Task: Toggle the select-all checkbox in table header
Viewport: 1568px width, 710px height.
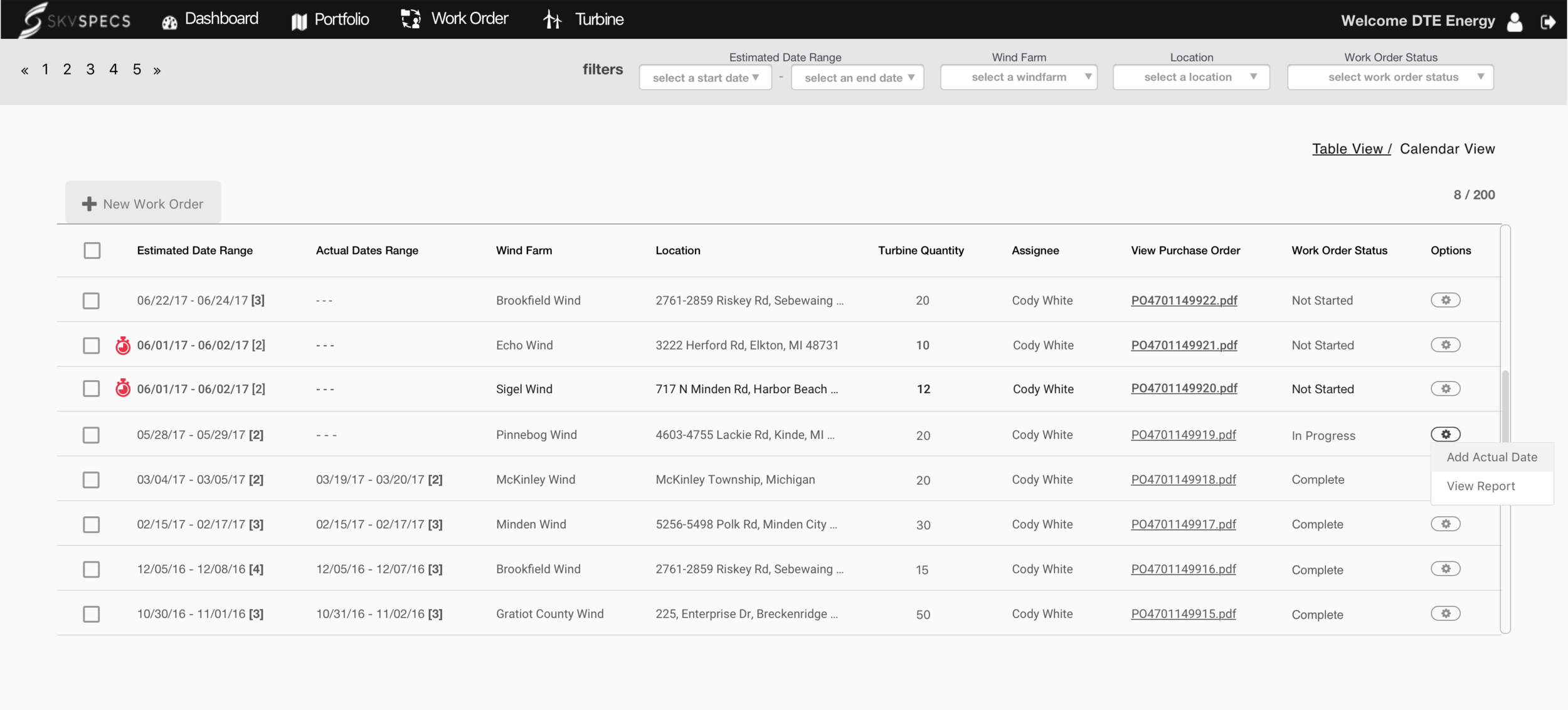Action: pyautogui.click(x=92, y=250)
